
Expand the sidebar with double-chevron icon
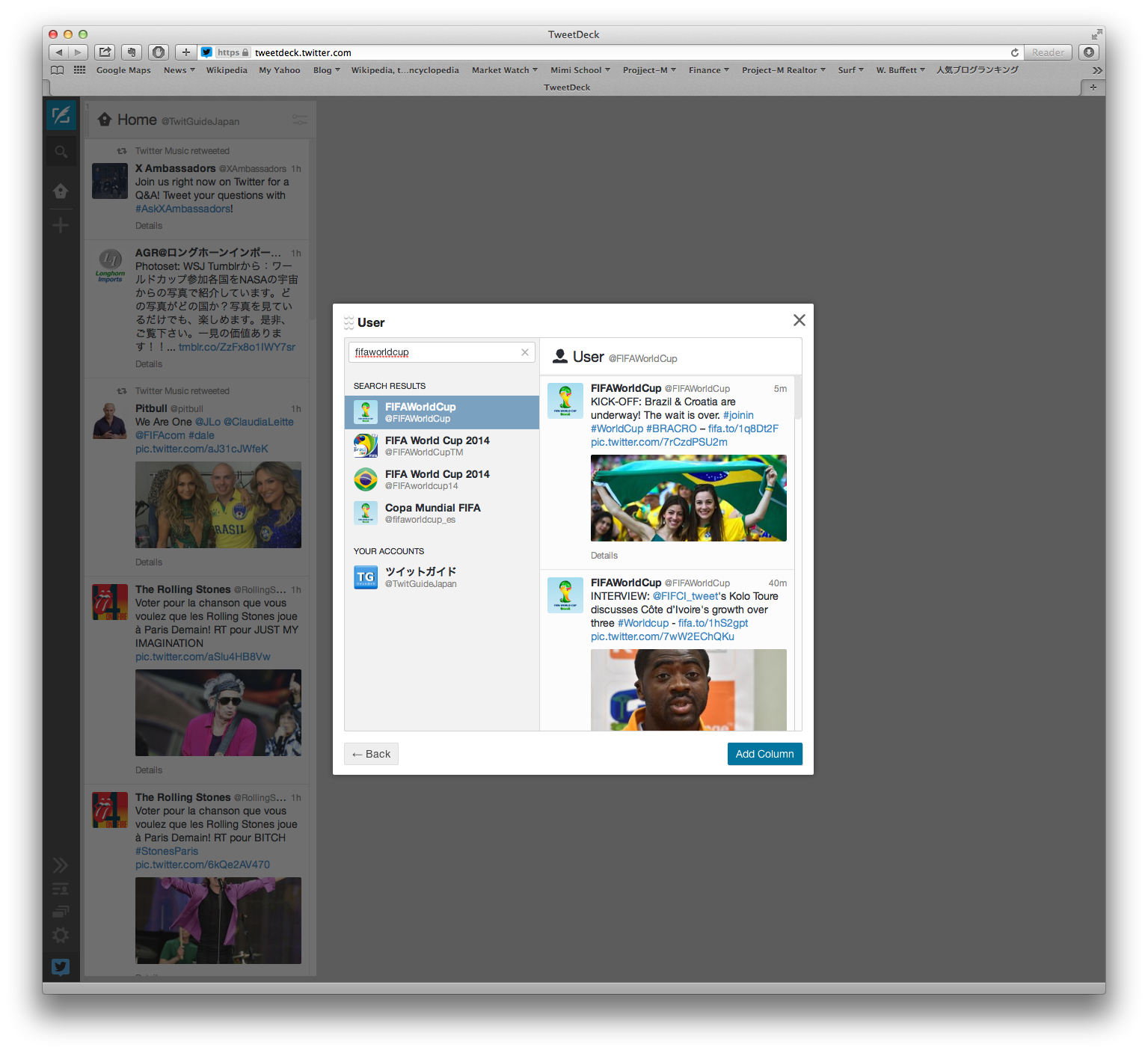61,865
